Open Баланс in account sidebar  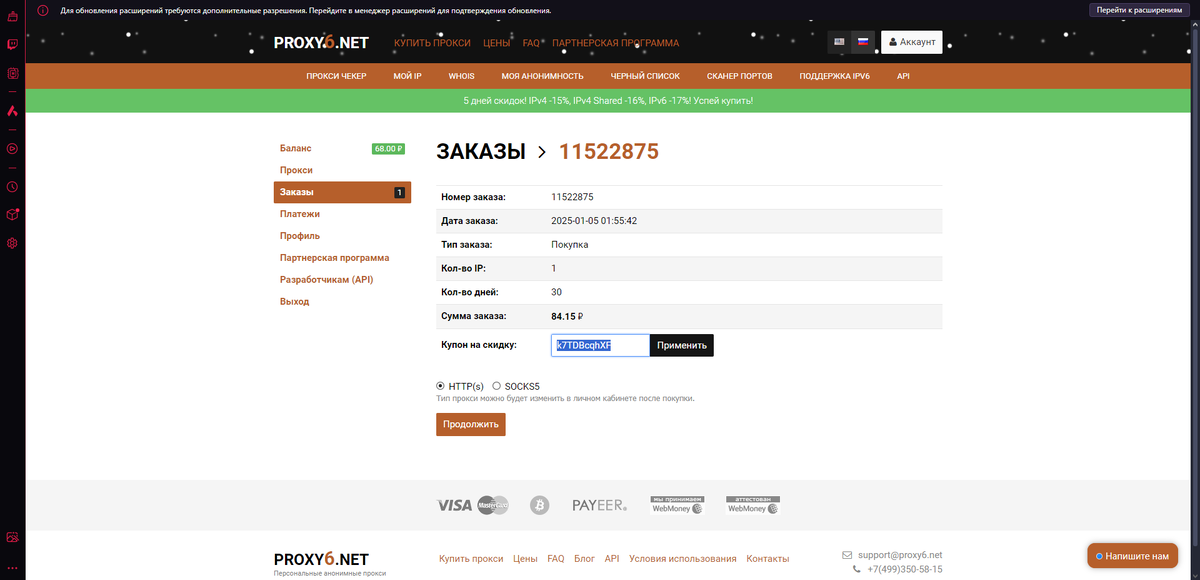pyautogui.click(x=296, y=148)
